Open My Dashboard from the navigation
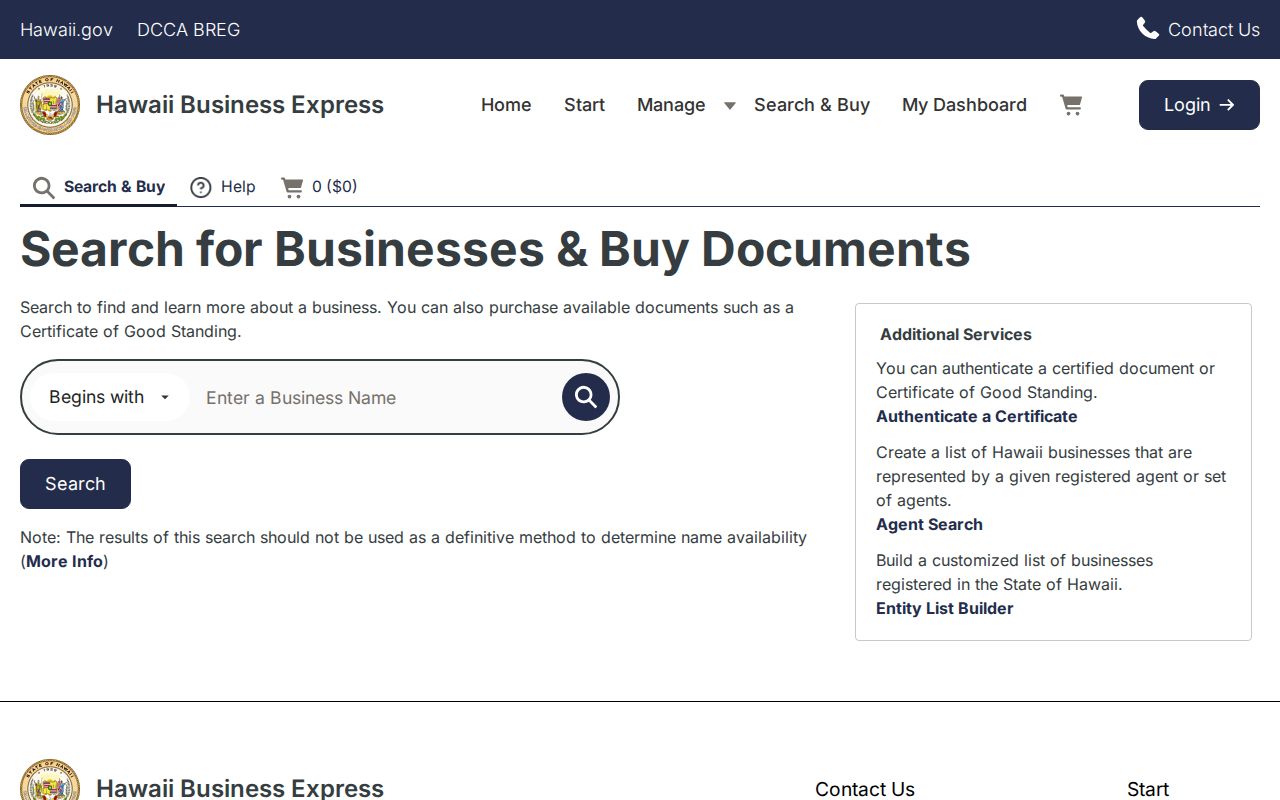Image resolution: width=1280 pixels, height=800 pixels. click(x=964, y=105)
